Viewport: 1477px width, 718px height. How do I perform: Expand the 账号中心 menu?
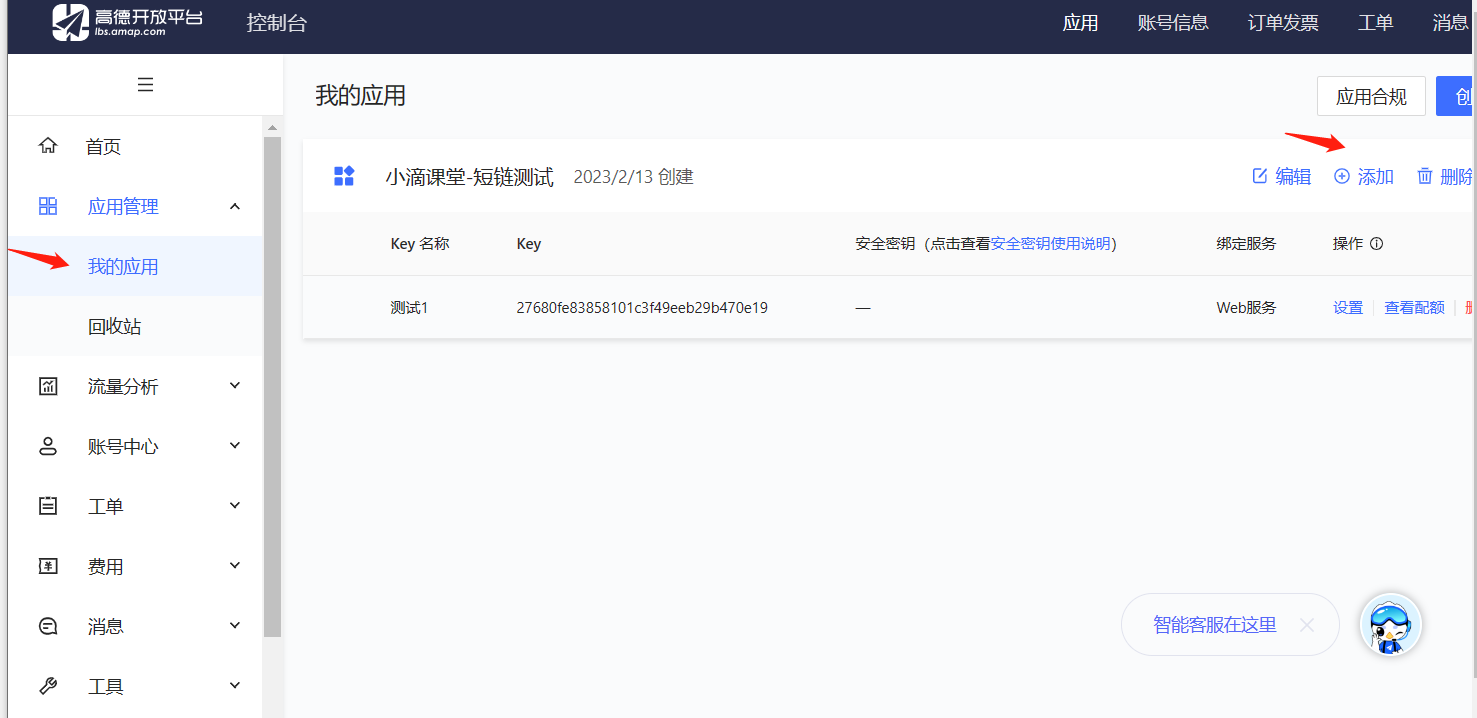pyautogui.click(x=234, y=445)
